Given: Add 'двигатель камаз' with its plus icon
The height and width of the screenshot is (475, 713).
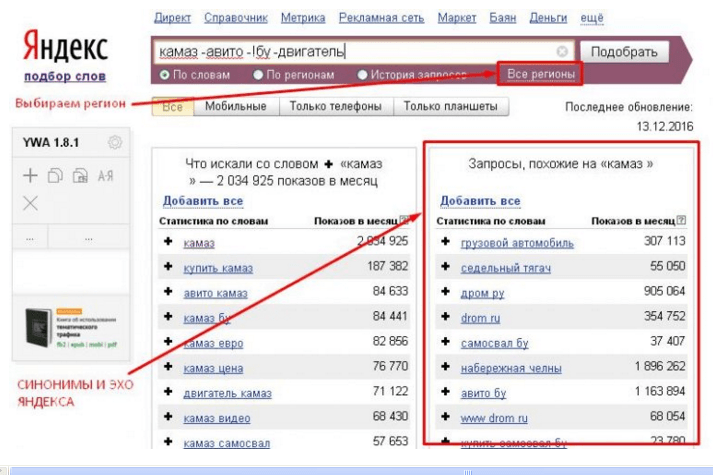Looking at the screenshot, I should tap(168, 391).
